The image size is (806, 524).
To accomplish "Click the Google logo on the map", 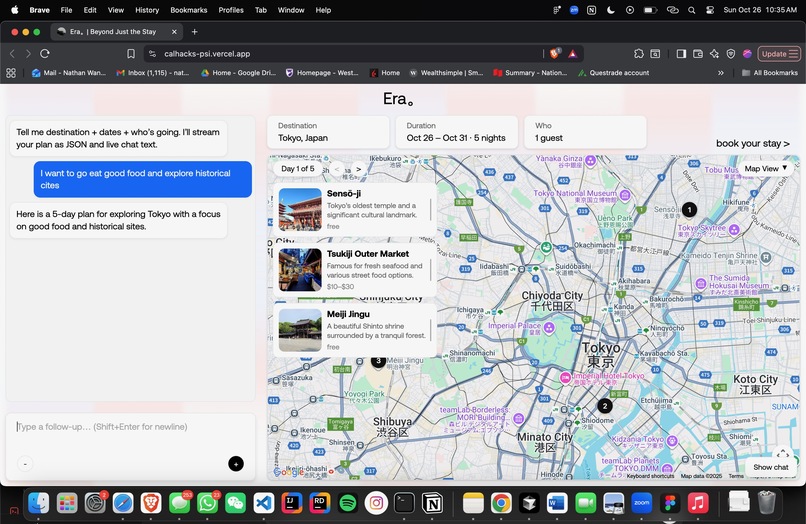I will (x=288, y=472).
